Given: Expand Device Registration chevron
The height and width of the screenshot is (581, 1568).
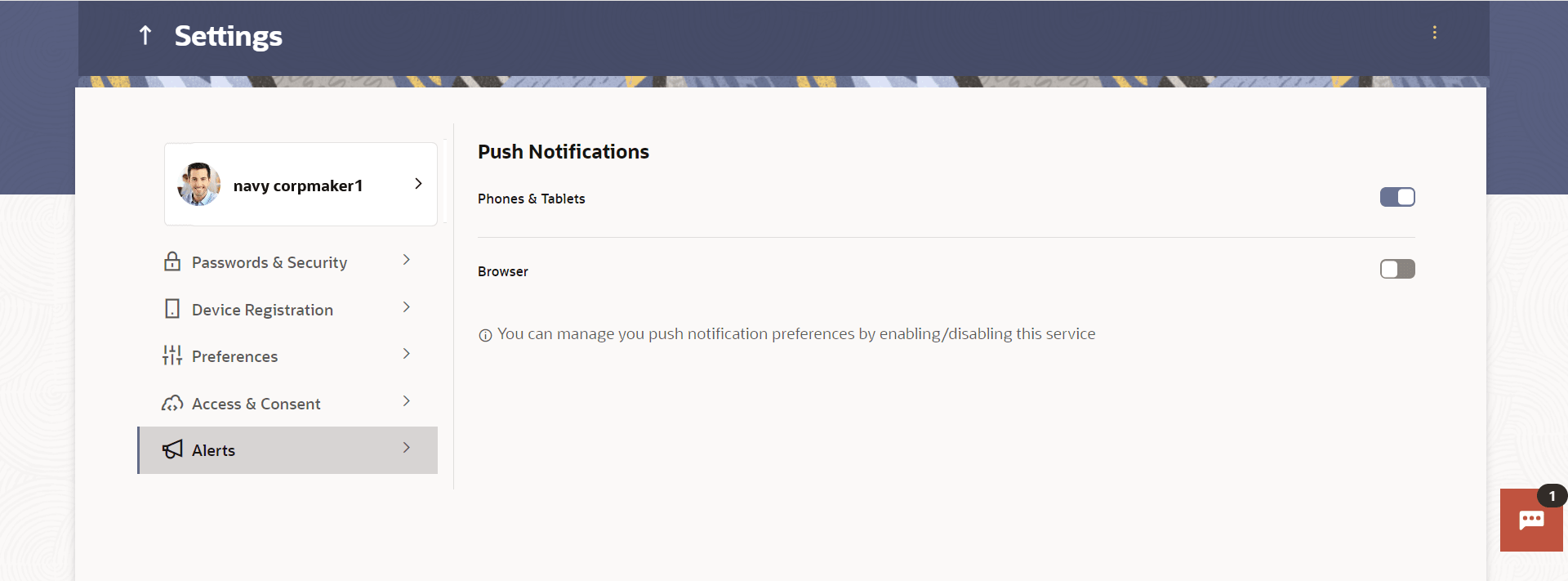Looking at the screenshot, I should tap(406, 307).
